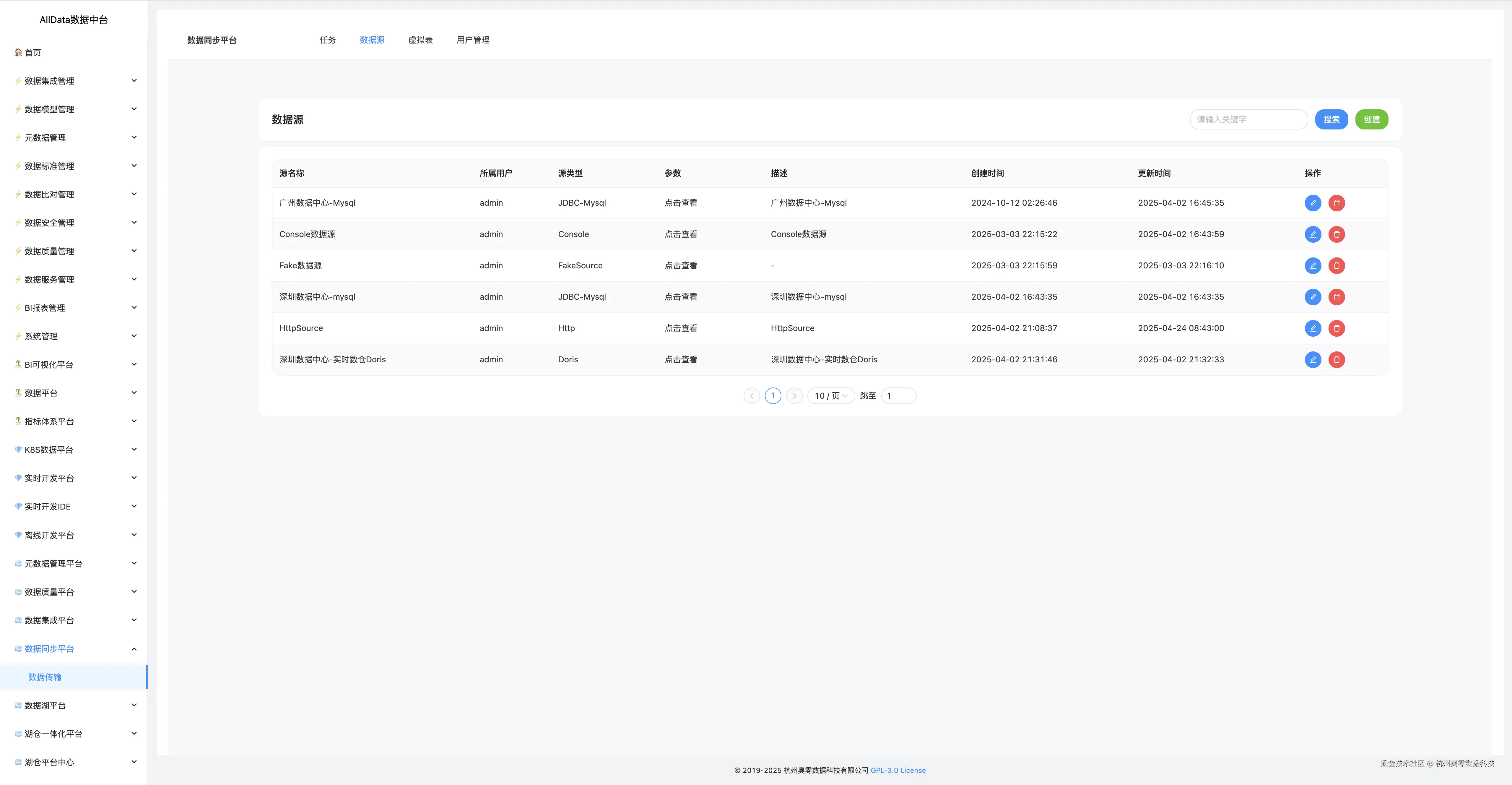Delete the HttpSource data source
Screen dimensions: 1512x785
[x=1337, y=328]
